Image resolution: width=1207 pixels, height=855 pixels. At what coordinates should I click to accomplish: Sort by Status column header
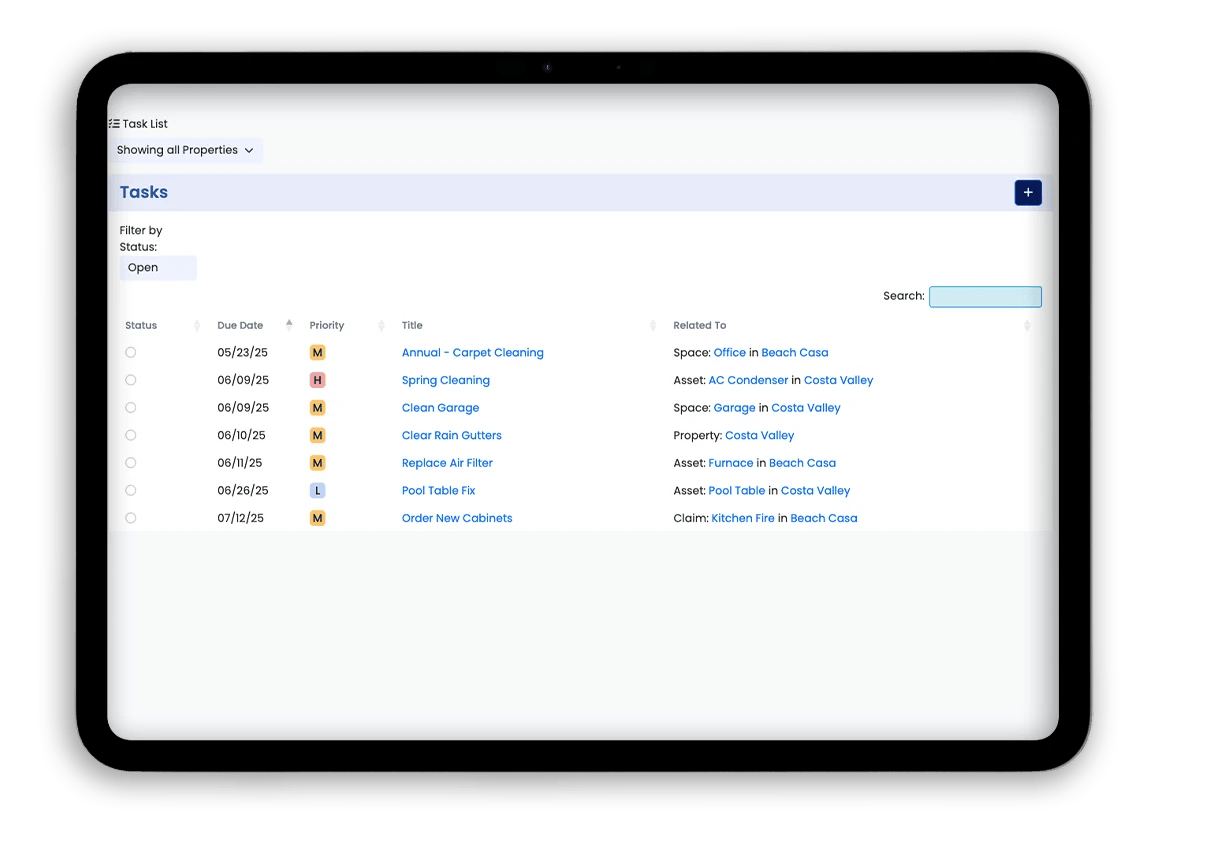click(x=141, y=326)
